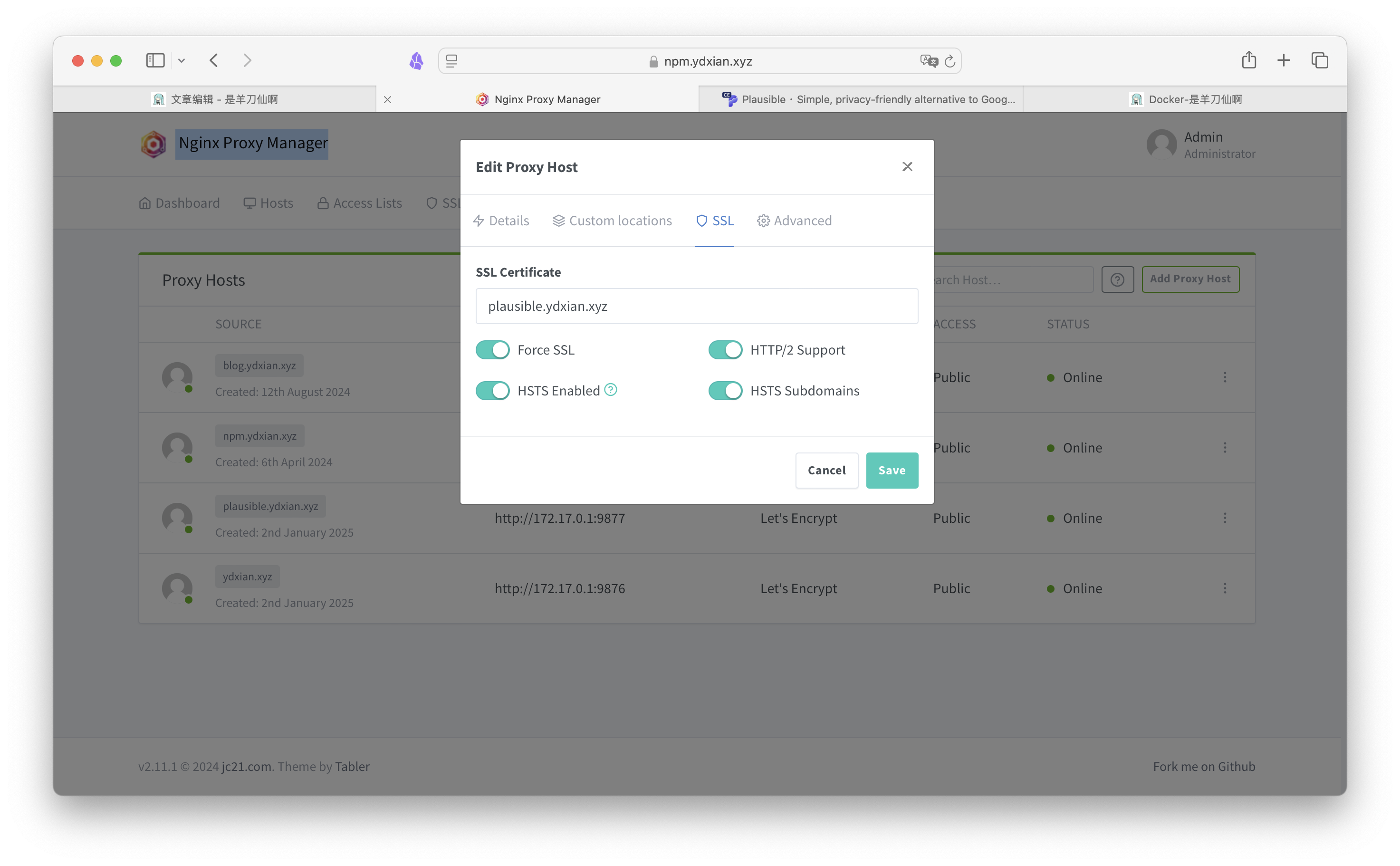Click the STATUS column header
Image resolution: width=1400 pixels, height=866 pixels.
coord(1068,324)
